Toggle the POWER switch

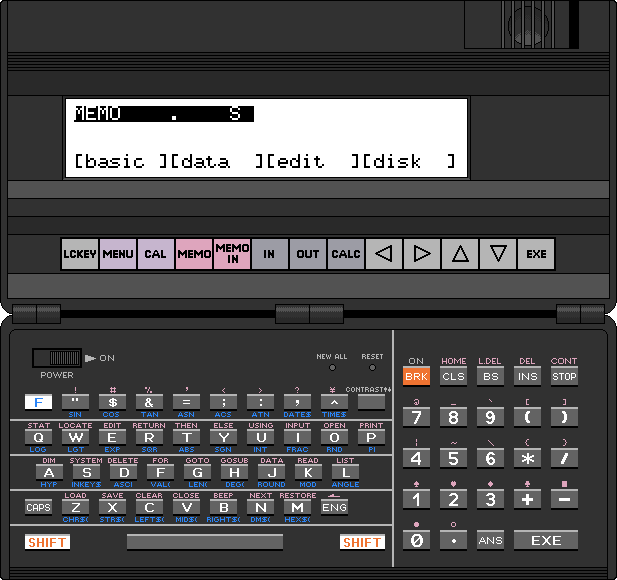(x=57, y=358)
